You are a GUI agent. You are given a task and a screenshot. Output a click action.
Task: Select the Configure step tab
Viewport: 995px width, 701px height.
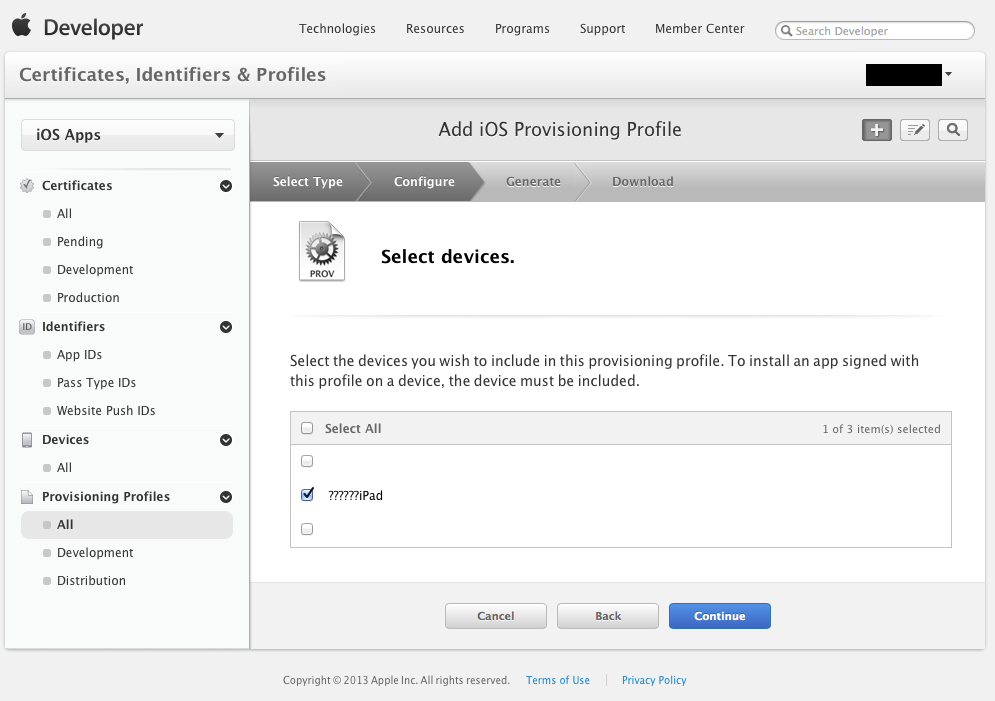424,181
